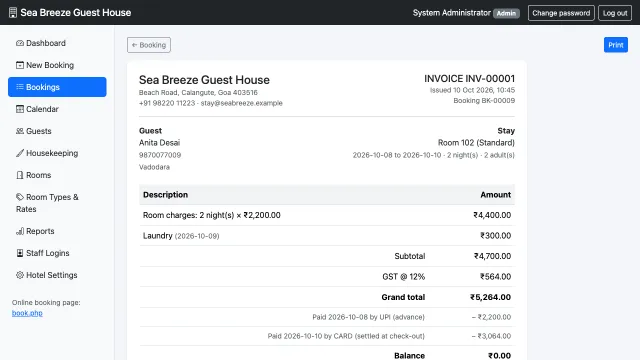Viewport: 640px width, 360px height.
Task: Open the Dashboard page
Action: click(x=57, y=43)
